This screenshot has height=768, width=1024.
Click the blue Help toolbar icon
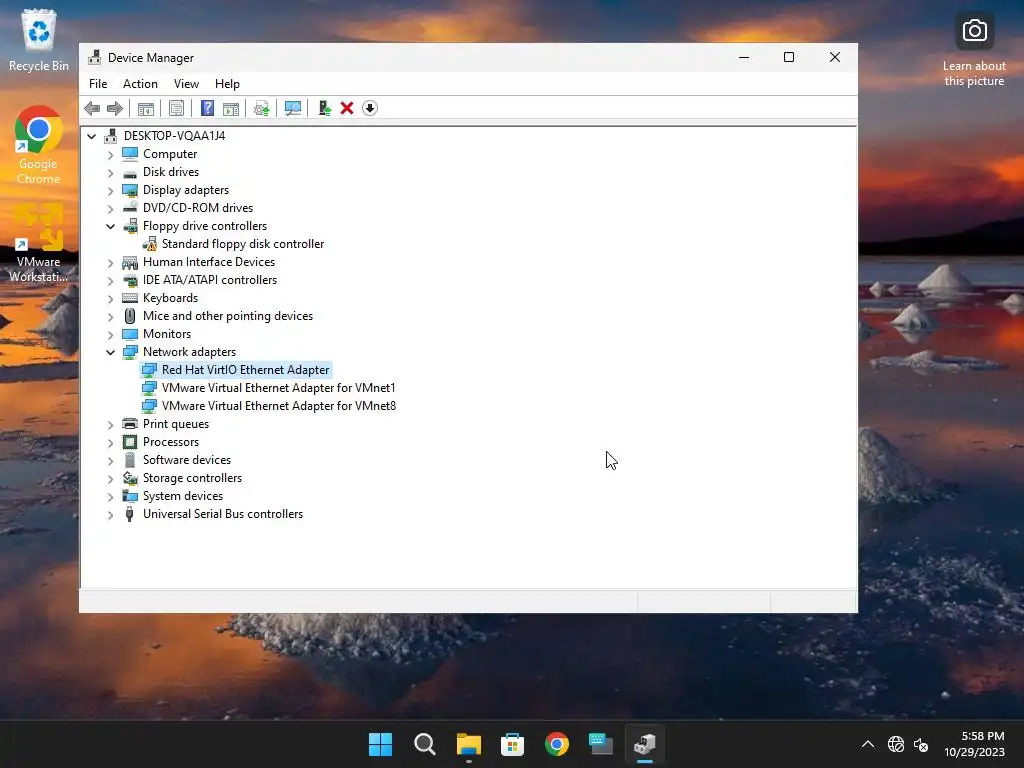tap(207, 108)
